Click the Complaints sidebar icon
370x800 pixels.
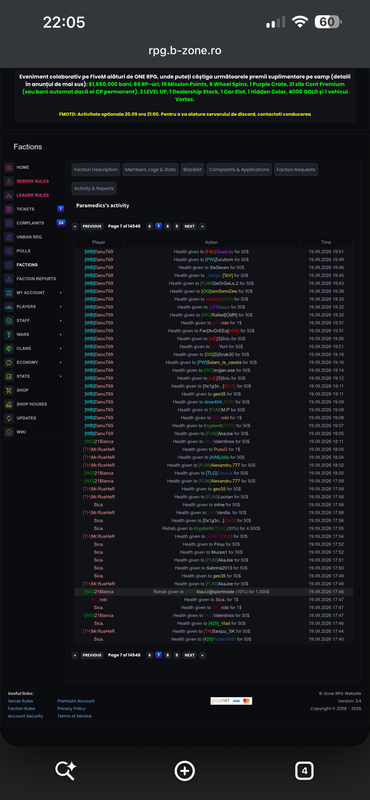pos(9,223)
